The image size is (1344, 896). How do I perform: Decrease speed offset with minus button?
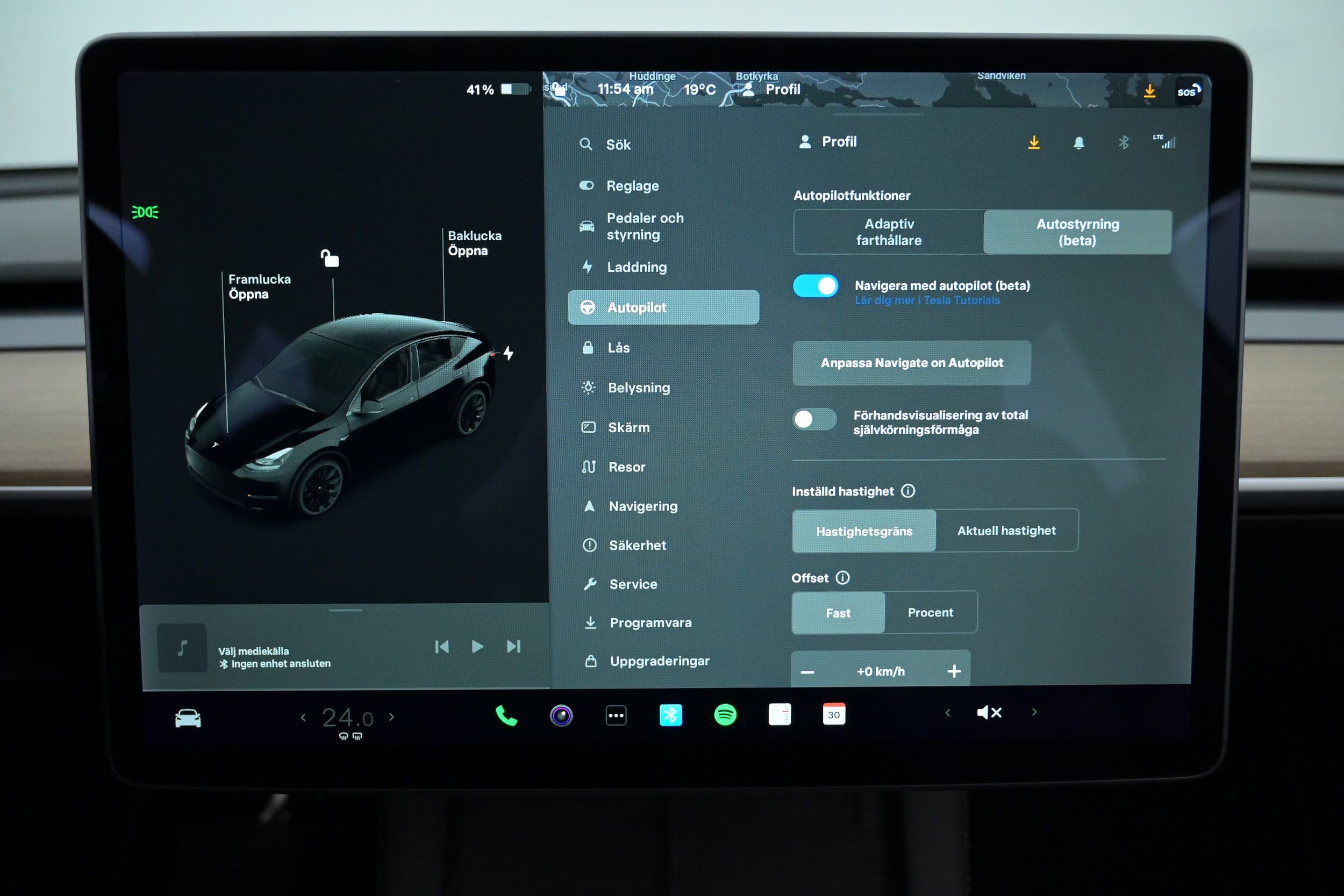[807, 672]
